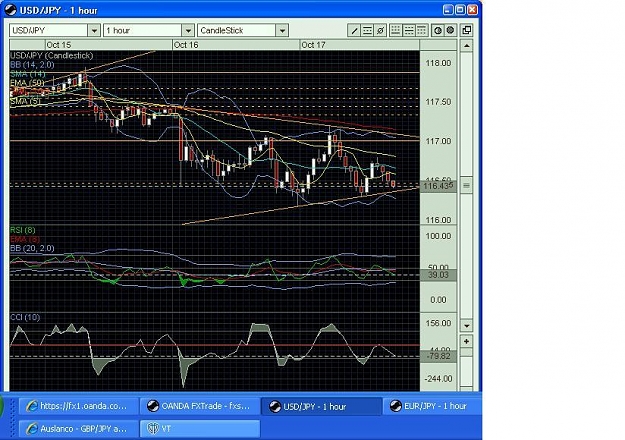
Task: Click the 118.00 price axis label
Action: tap(438, 63)
